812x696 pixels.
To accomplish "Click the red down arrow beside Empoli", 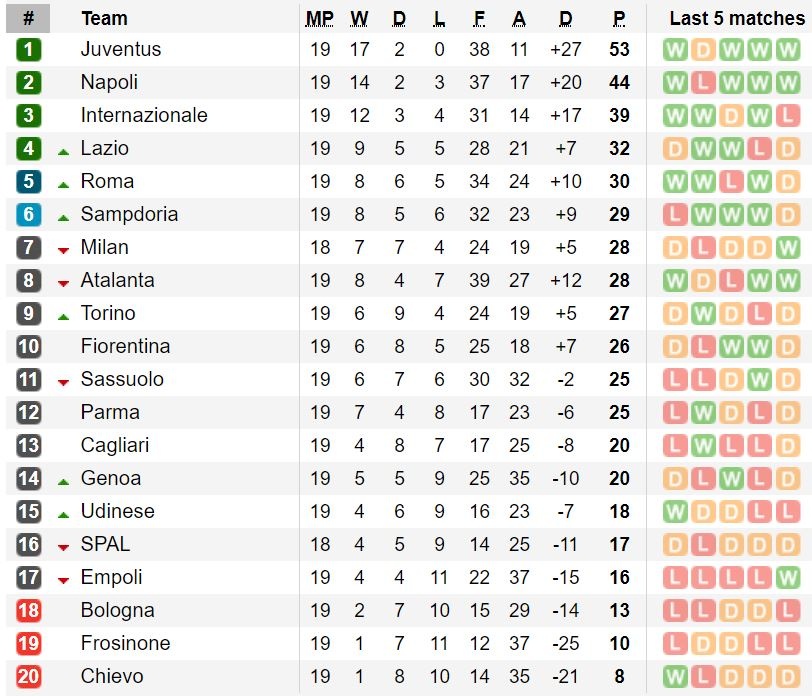I will pos(63,579).
